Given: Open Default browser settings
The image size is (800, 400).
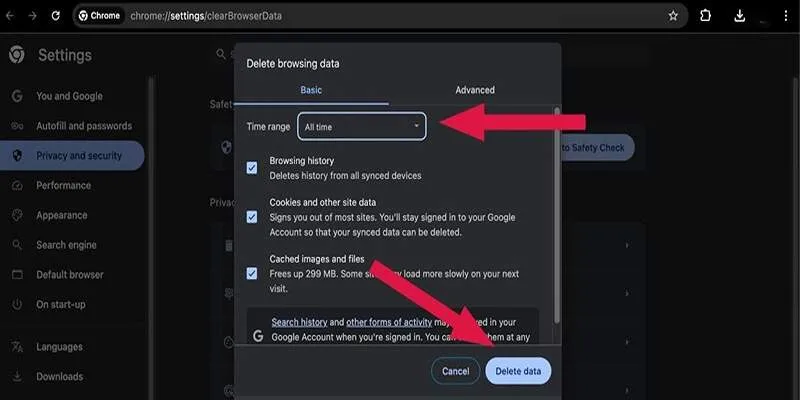Looking at the screenshot, I should click(x=69, y=274).
